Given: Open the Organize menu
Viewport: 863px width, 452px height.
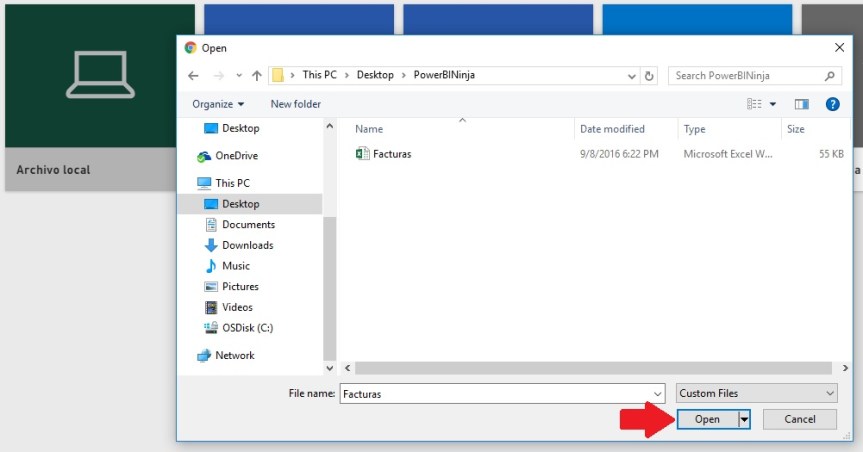Looking at the screenshot, I should (x=218, y=104).
